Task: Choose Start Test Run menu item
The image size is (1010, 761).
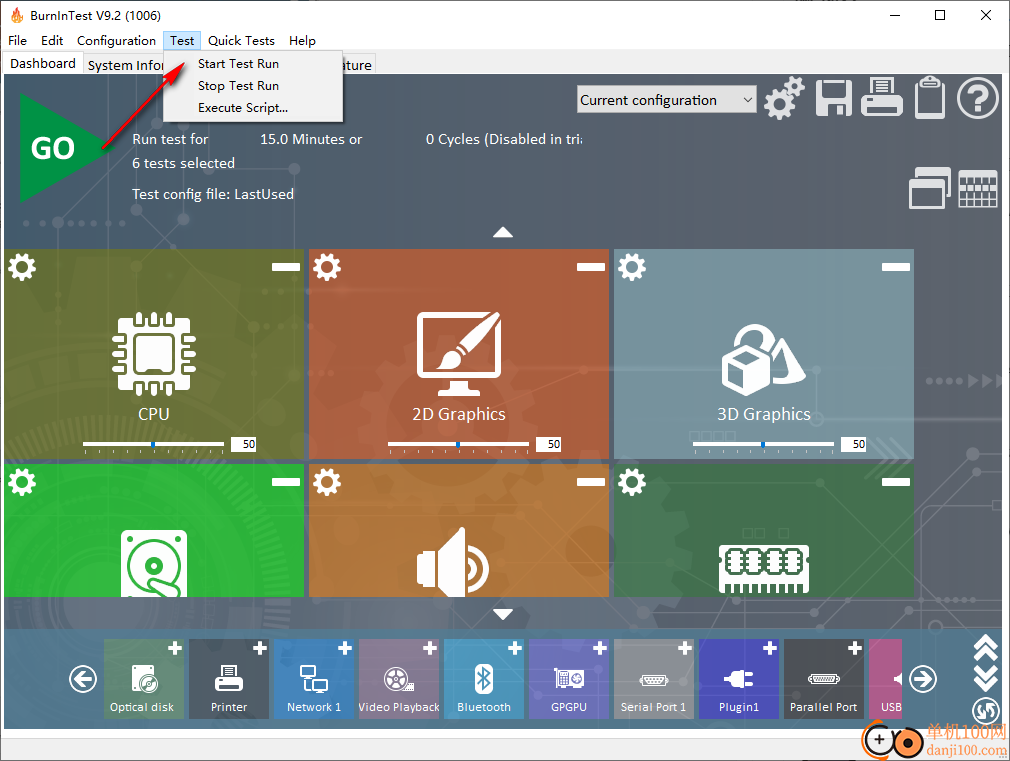Action: coord(238,64)
